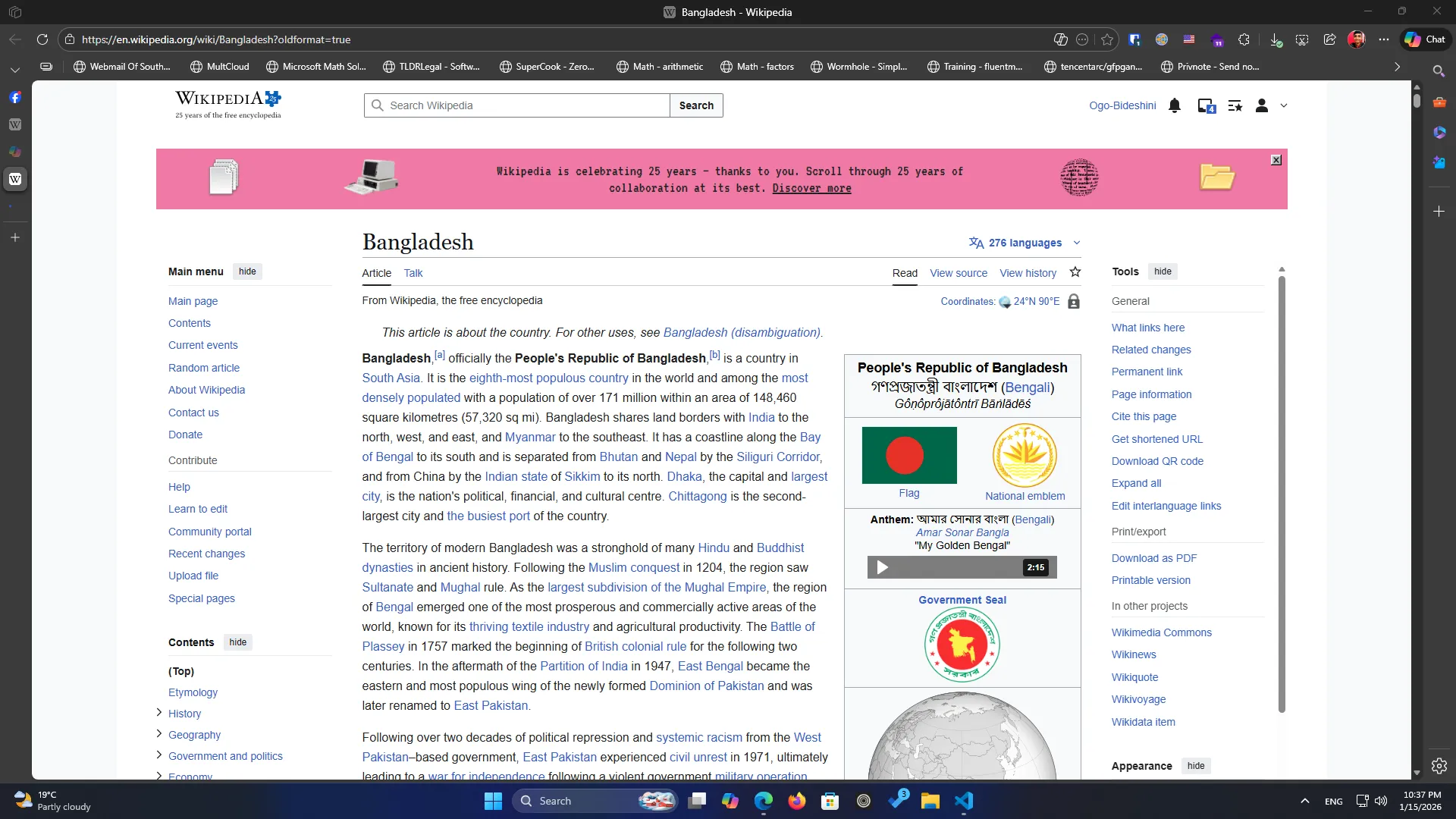This screenshot has height=819, width=1456.
Task: Open the Downloads icon in the browser toolbar
Action: [x=1275, y=39]
